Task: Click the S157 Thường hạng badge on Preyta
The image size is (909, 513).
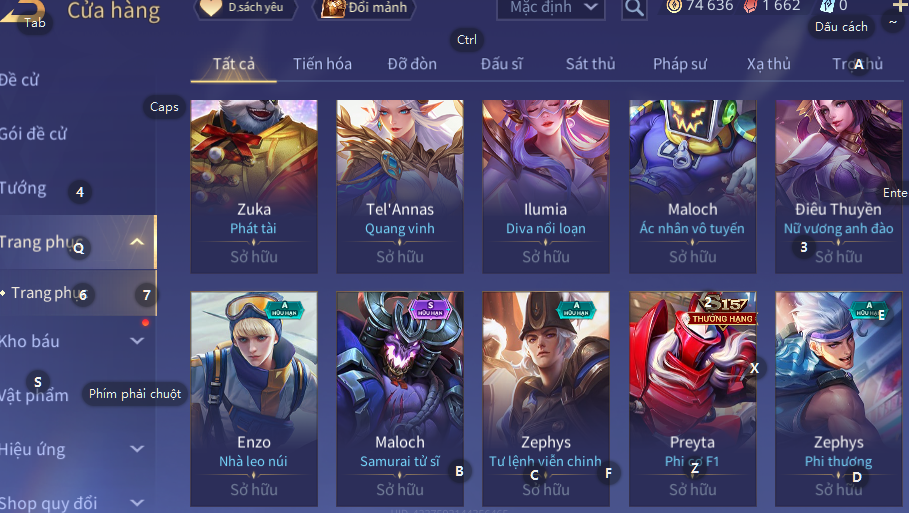Action: (722, 311)
